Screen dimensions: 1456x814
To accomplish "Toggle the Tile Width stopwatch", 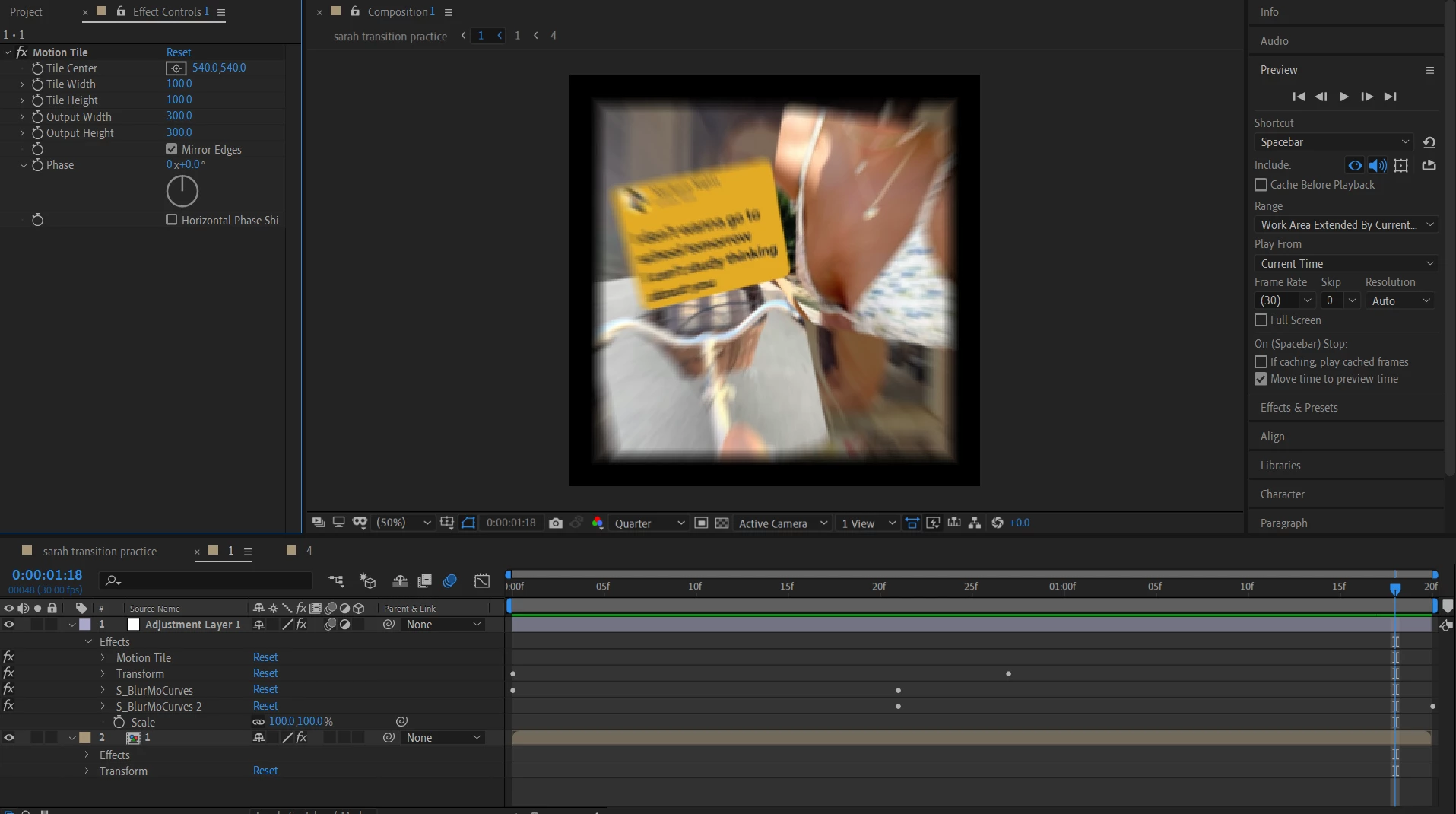I will point(37,84).
